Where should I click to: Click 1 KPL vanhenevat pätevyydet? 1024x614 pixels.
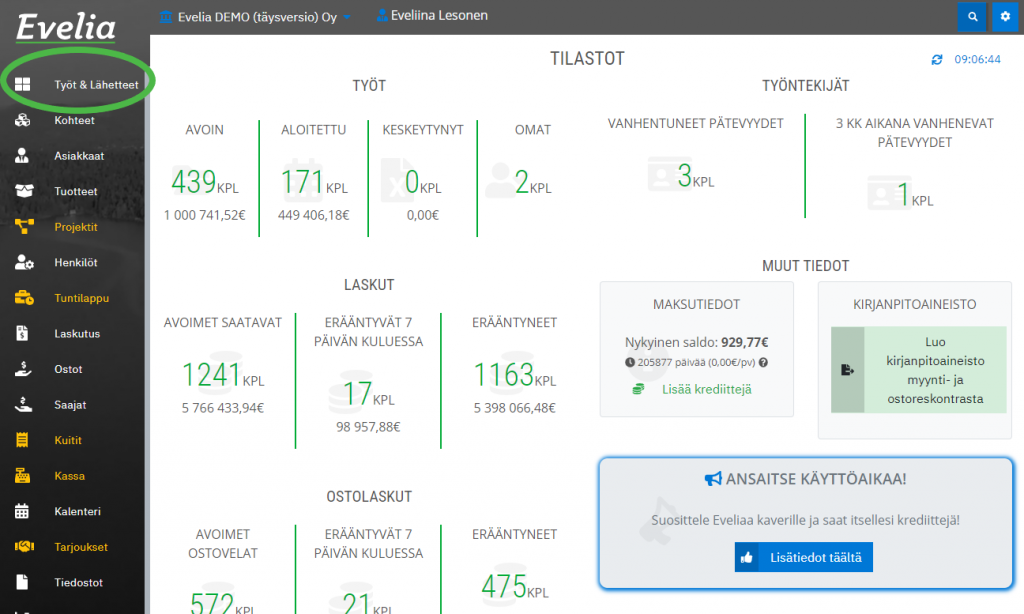914,195
